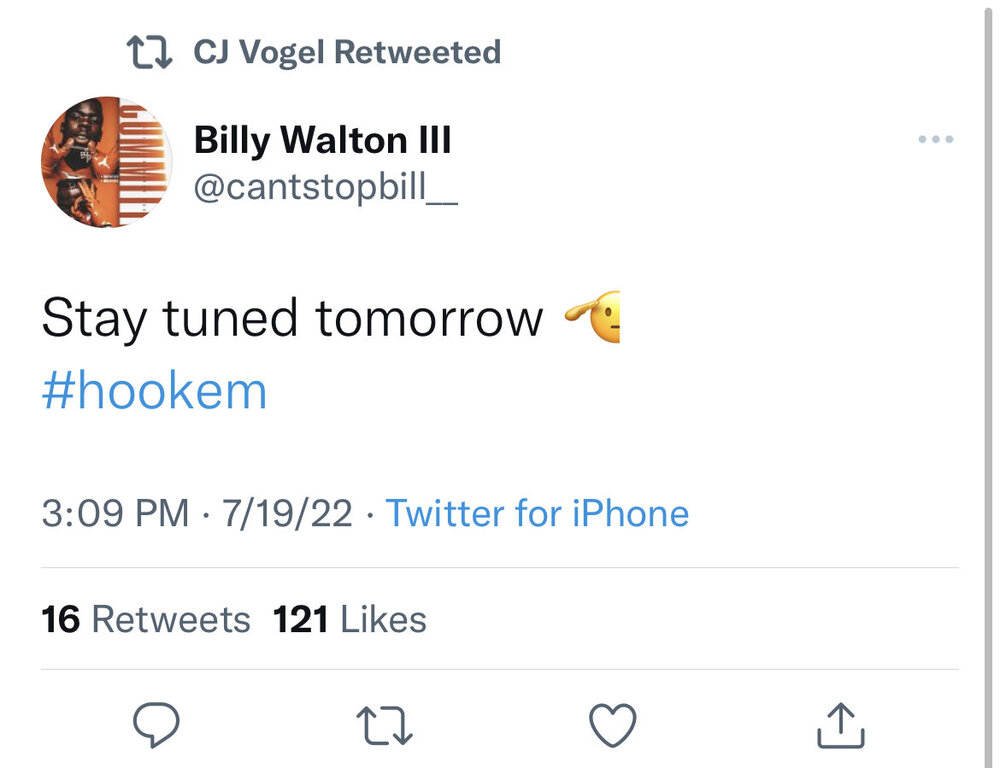Click the small retweet icon beside CJ Vogel

pyautogui.click(x=151, y=51)
